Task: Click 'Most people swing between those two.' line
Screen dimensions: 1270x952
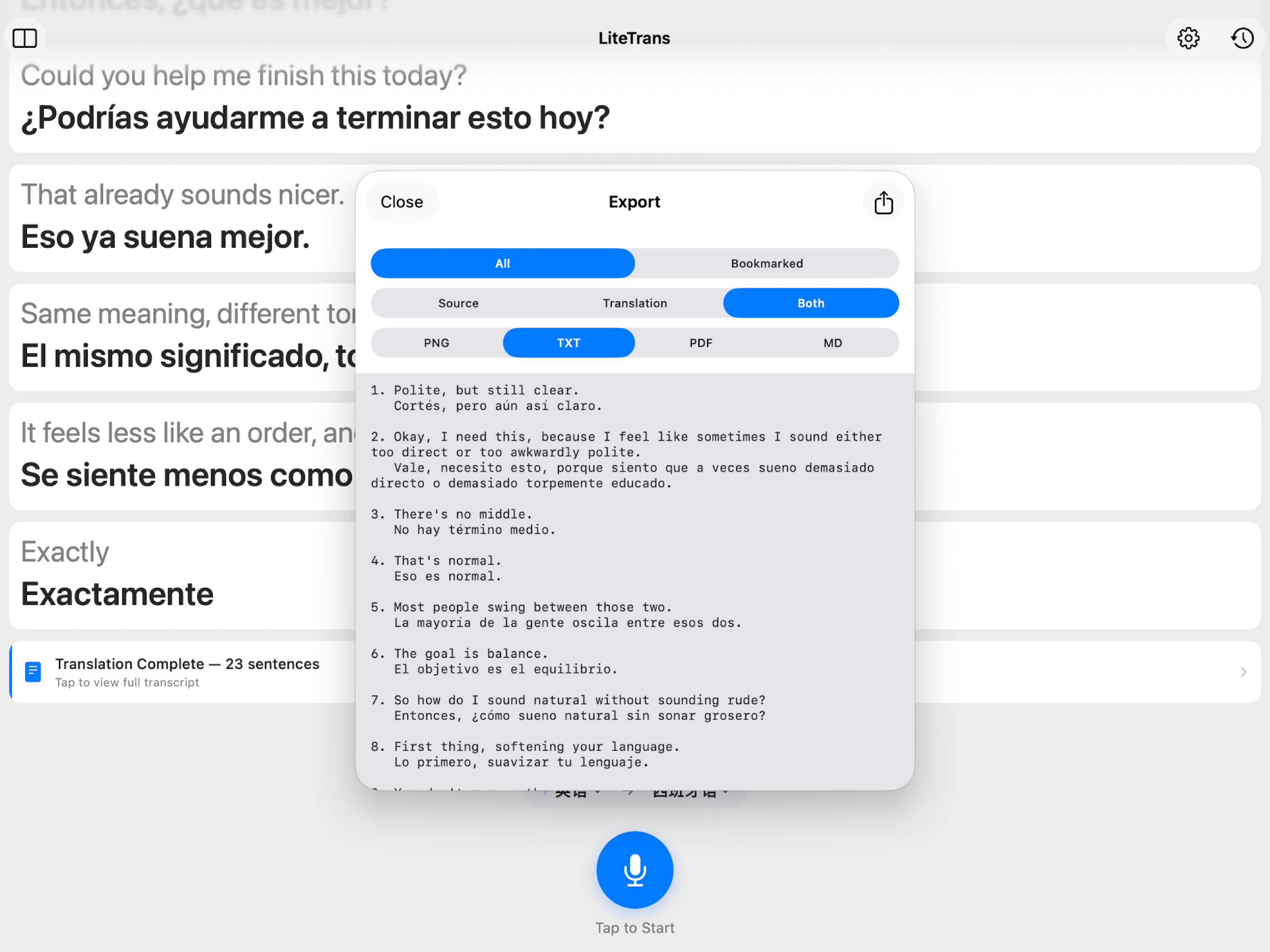Action: pos(533,608)
